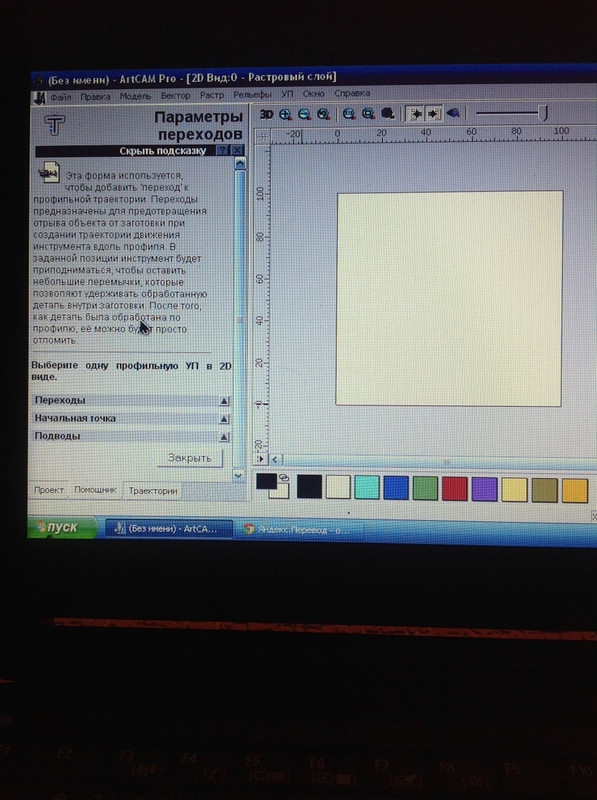Click the Windows 'пуск' Start button
The image size is (597, 800).
click(x=62, y=527)
